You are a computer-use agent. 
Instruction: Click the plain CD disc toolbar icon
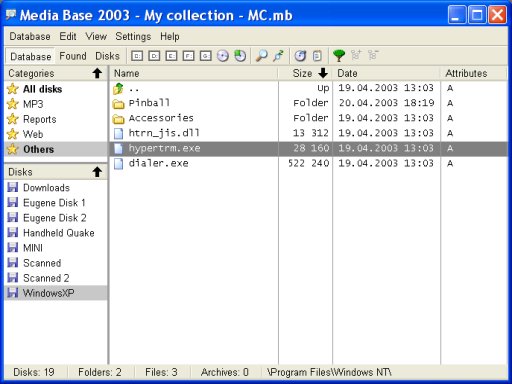click(x=223, y=56)
